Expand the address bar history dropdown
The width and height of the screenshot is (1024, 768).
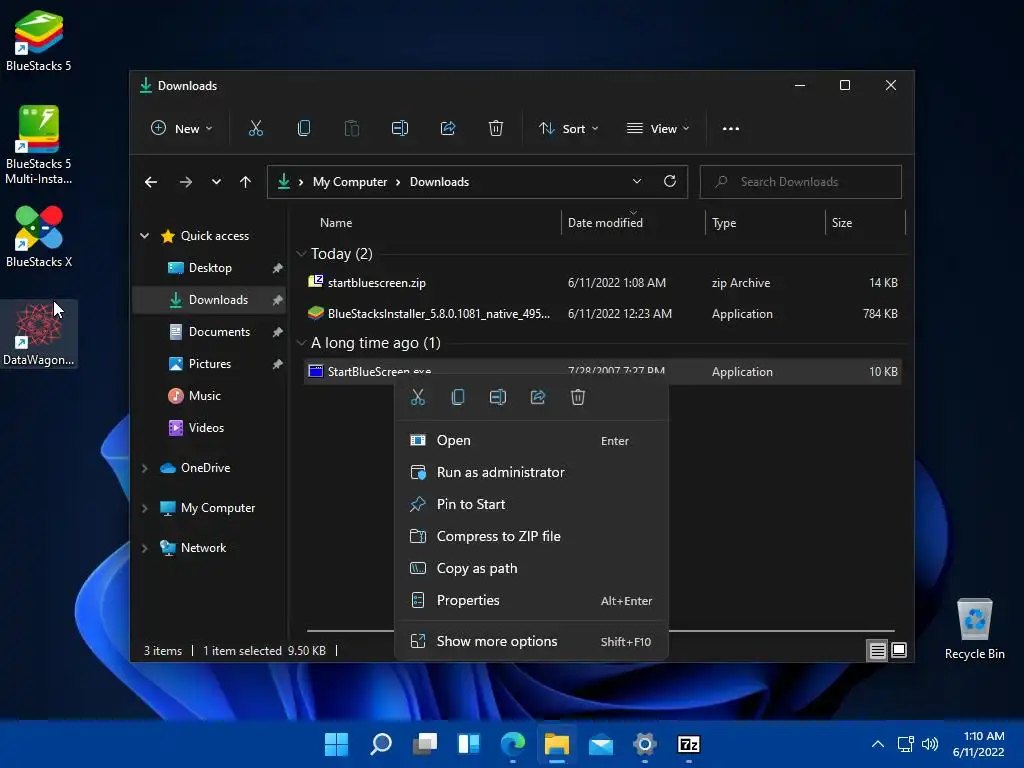coord(637,182)
